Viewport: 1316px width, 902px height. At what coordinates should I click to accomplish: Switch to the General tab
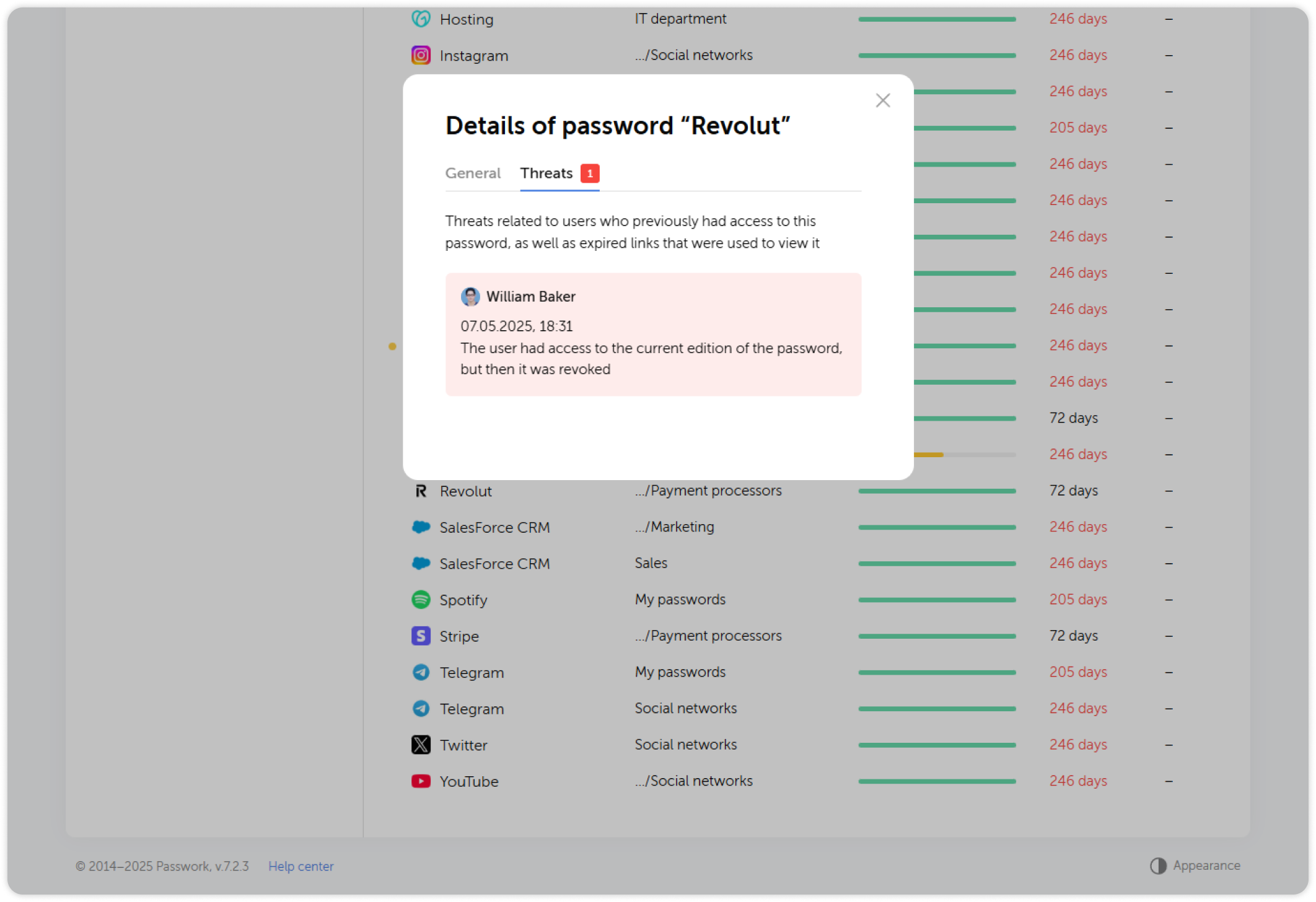pyautogui.click(x=473, y=173)
